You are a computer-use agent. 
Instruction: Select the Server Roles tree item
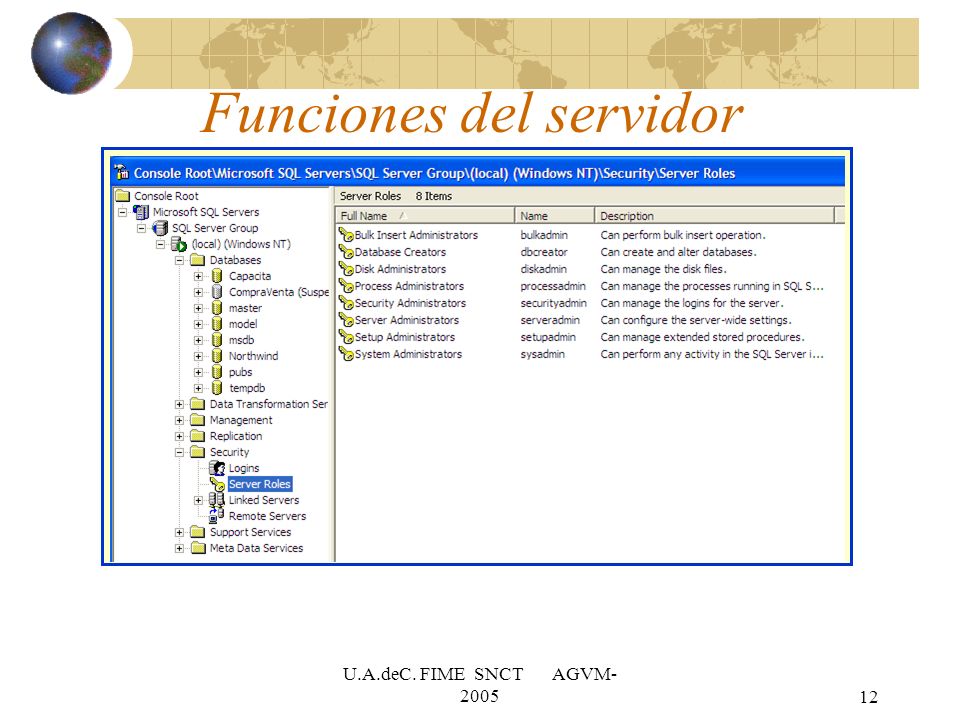tap(260, 484)
